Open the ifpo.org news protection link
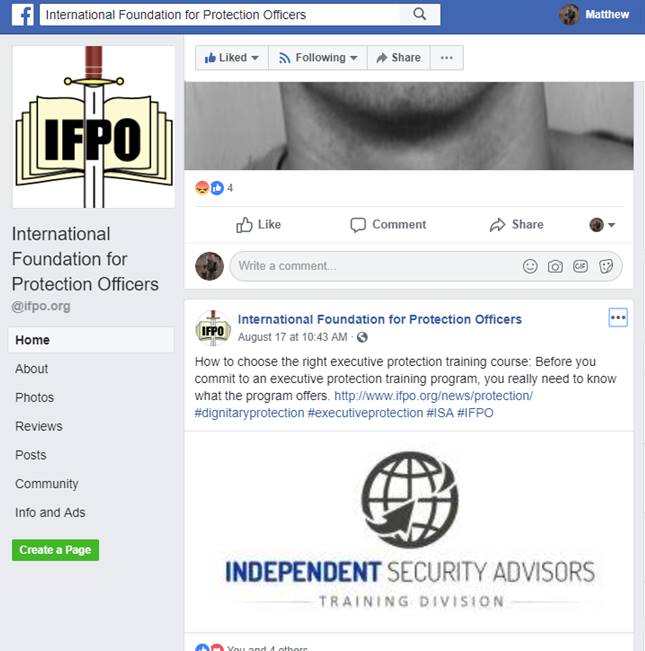645x651 pixels. 433,396
